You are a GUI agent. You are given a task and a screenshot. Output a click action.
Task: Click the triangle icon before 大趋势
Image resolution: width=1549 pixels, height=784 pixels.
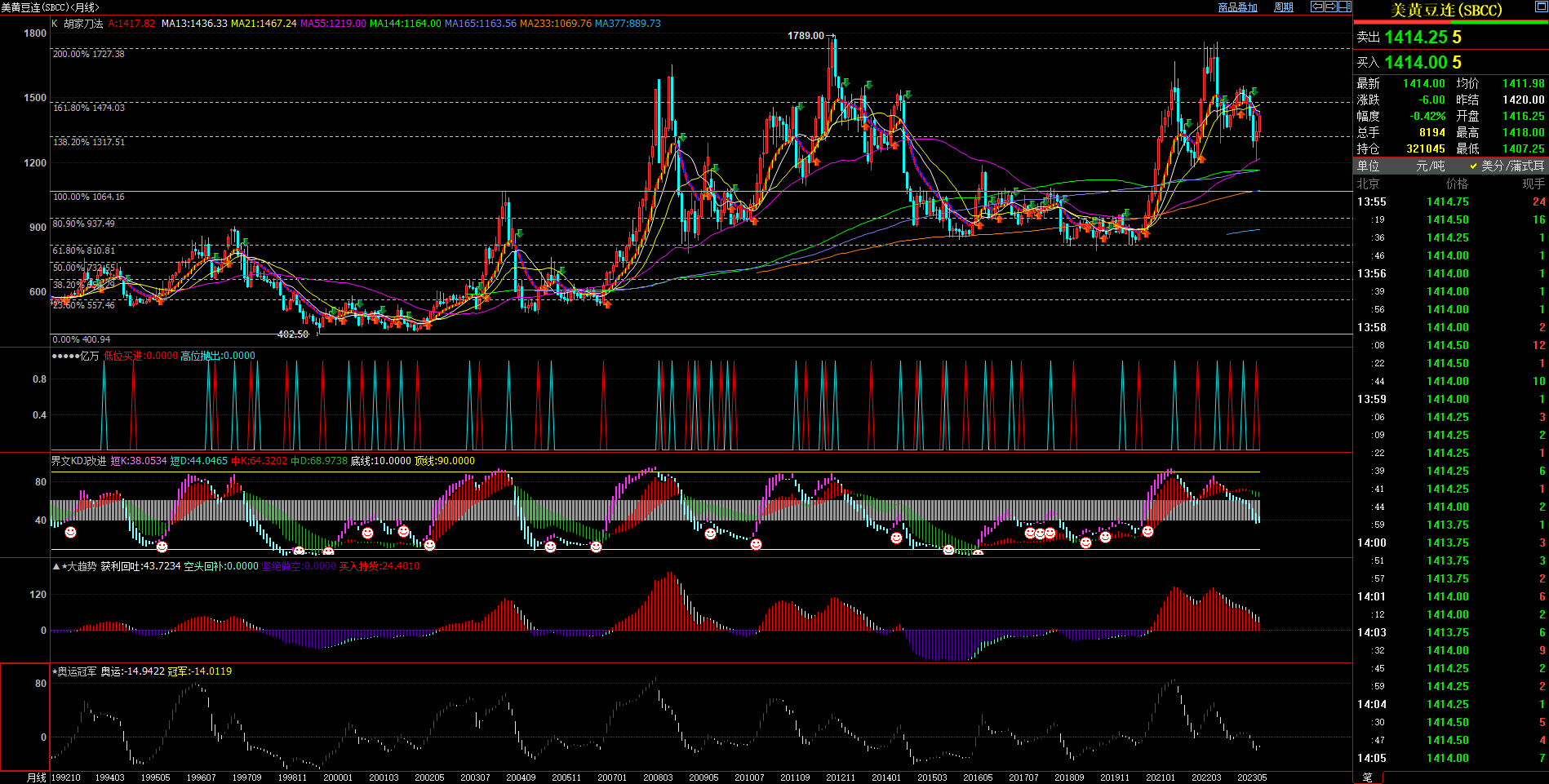[x=55, y=566]
